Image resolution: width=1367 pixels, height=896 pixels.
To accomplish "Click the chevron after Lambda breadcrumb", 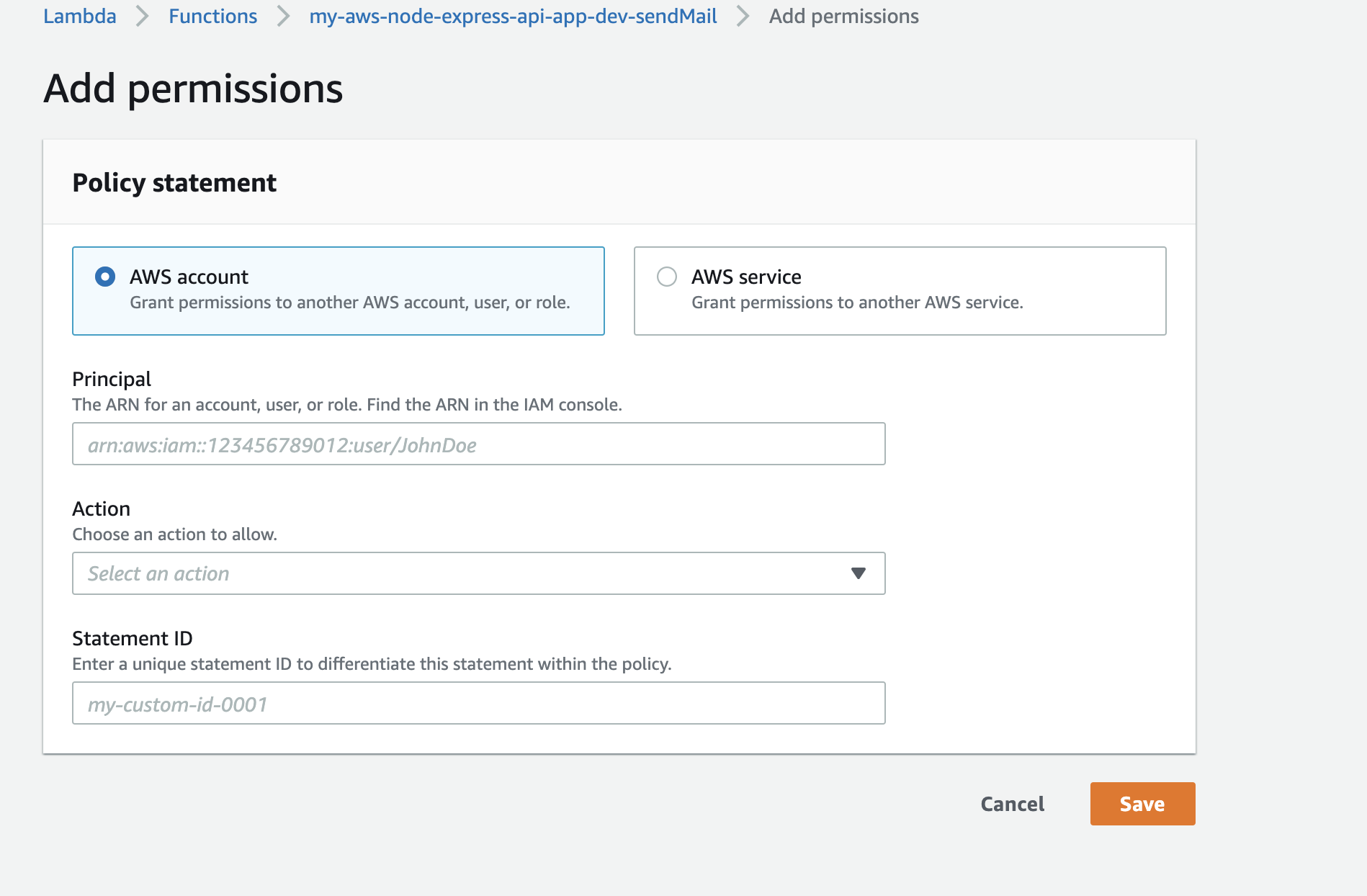I will click(143, 16).
